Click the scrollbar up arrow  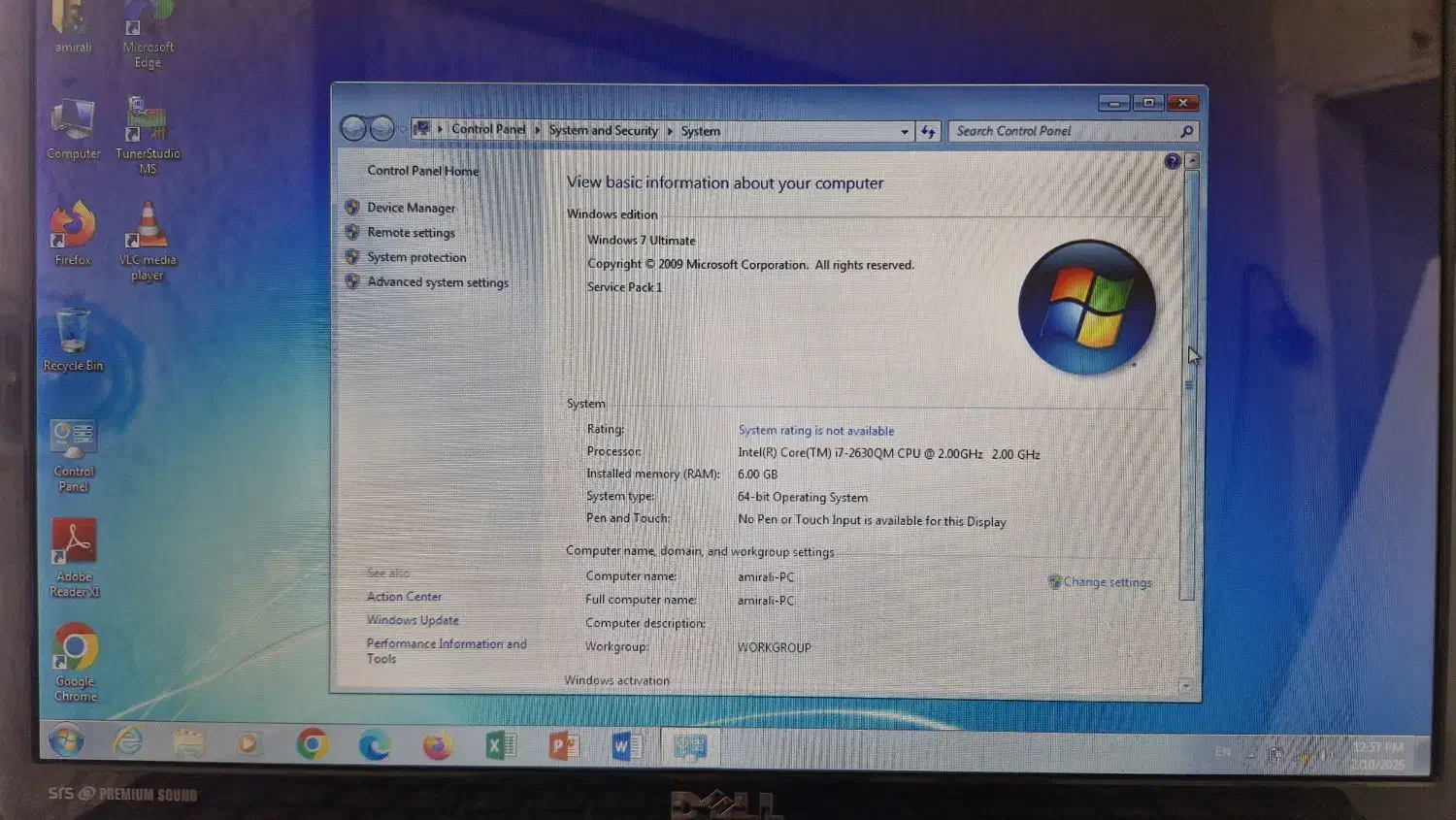click(x=1192, y=161)
